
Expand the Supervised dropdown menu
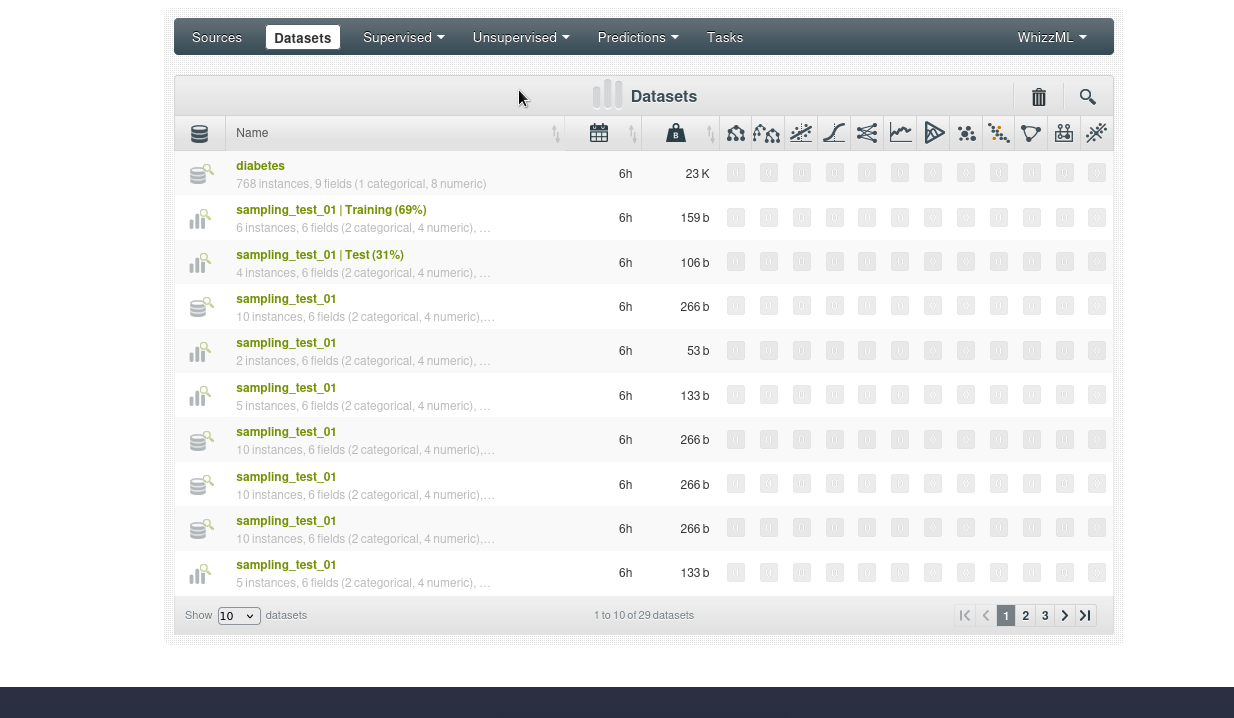coord(403,37)
